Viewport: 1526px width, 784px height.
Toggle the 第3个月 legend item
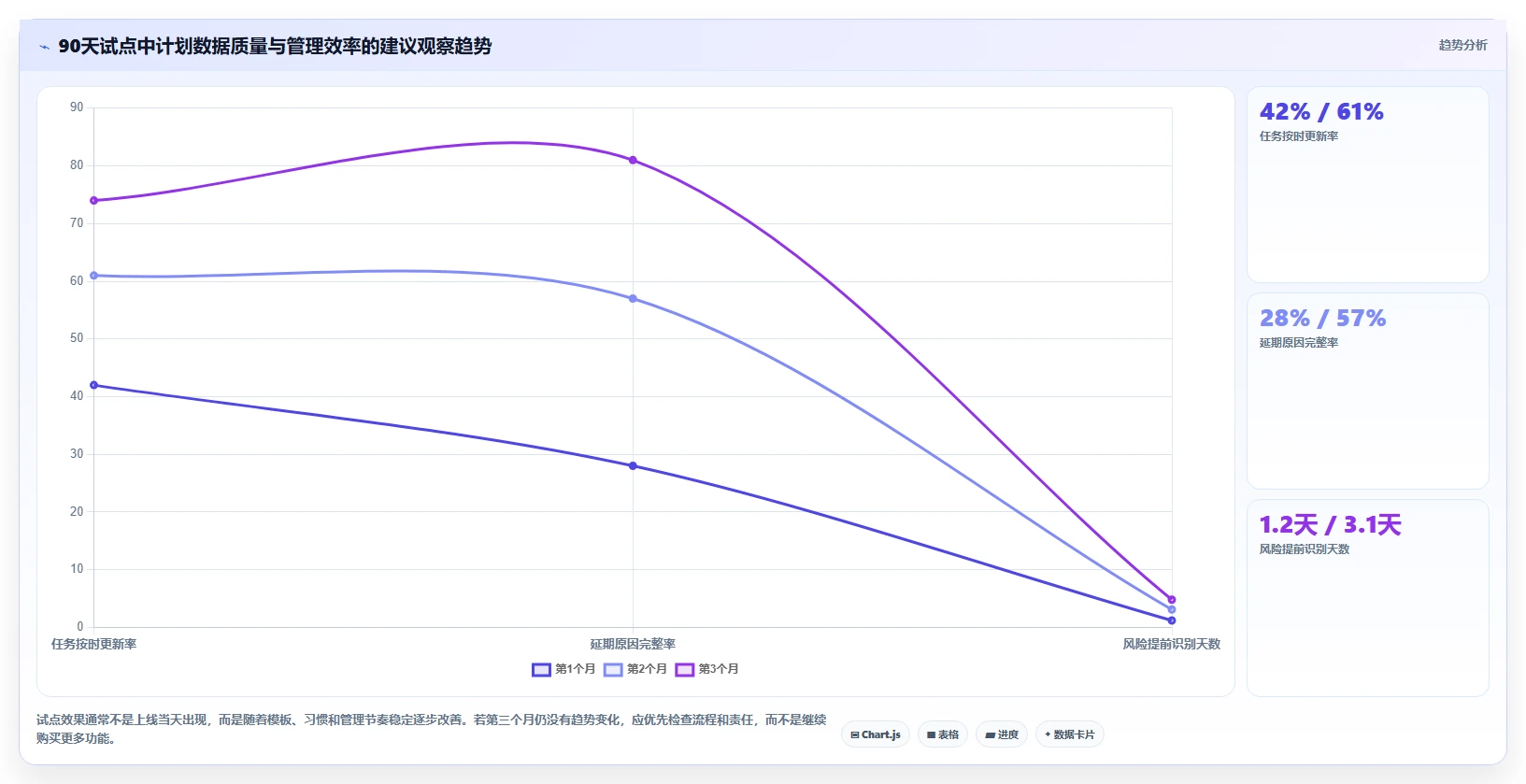(707, 669)
